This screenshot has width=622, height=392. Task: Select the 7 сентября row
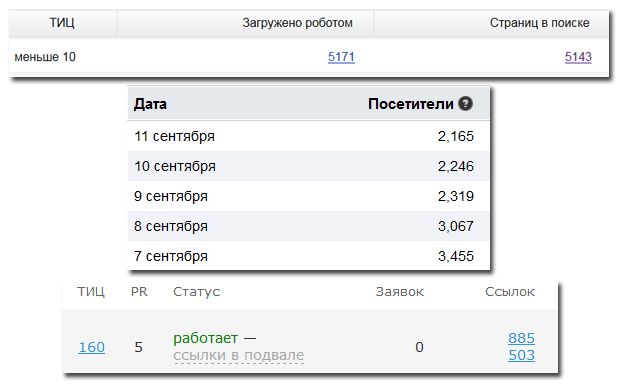click(x=308, y=256)
